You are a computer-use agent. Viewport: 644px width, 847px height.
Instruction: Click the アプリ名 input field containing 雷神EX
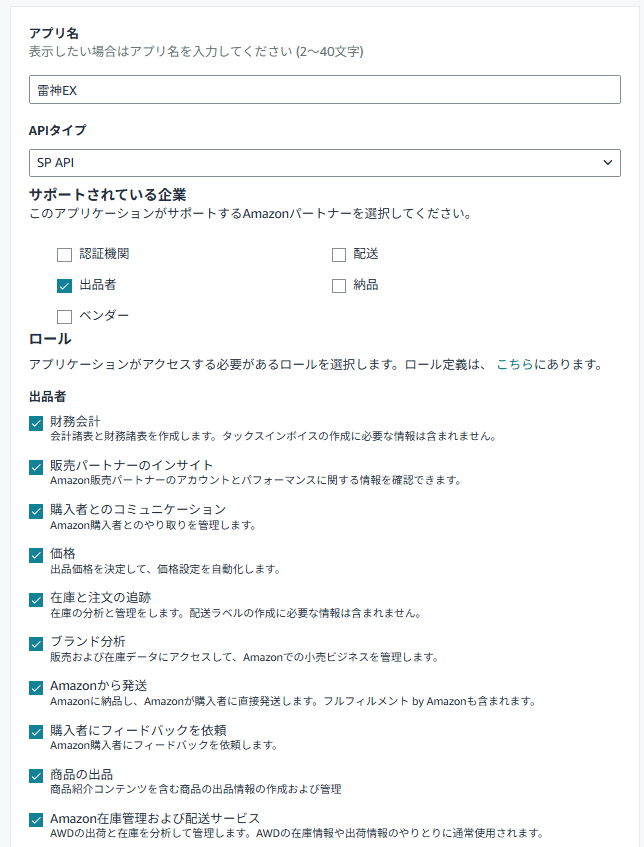click(324, 90)
